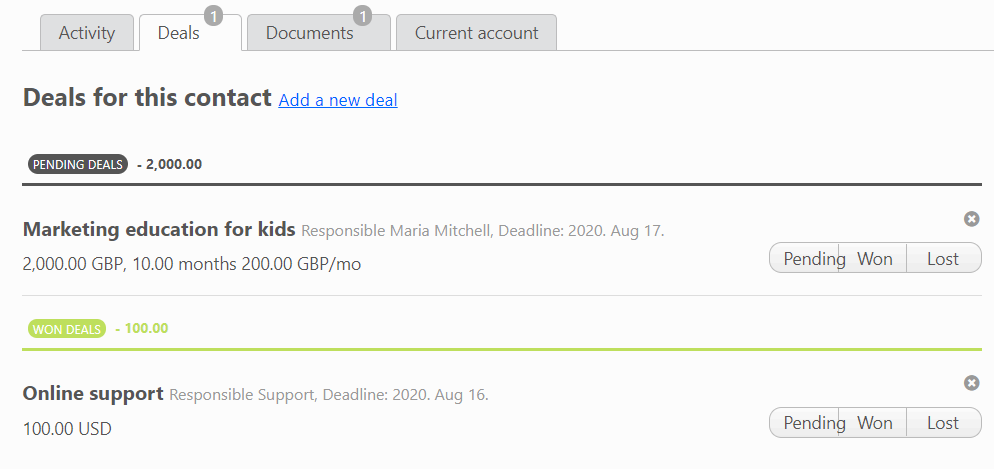
Task: Click Add a new deal link
Action: pyautogui.click(x=338, y=100)
